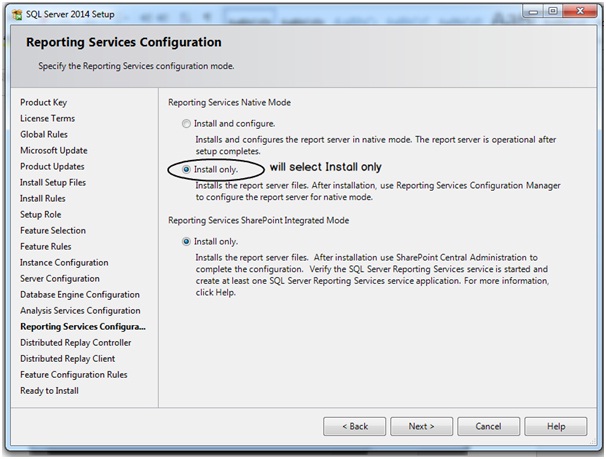Image resolution: width=606 pixels, height=459 pixels.
Task: Select SharePoint Integrated Mode Install only radio
Action: pos(186,241)
